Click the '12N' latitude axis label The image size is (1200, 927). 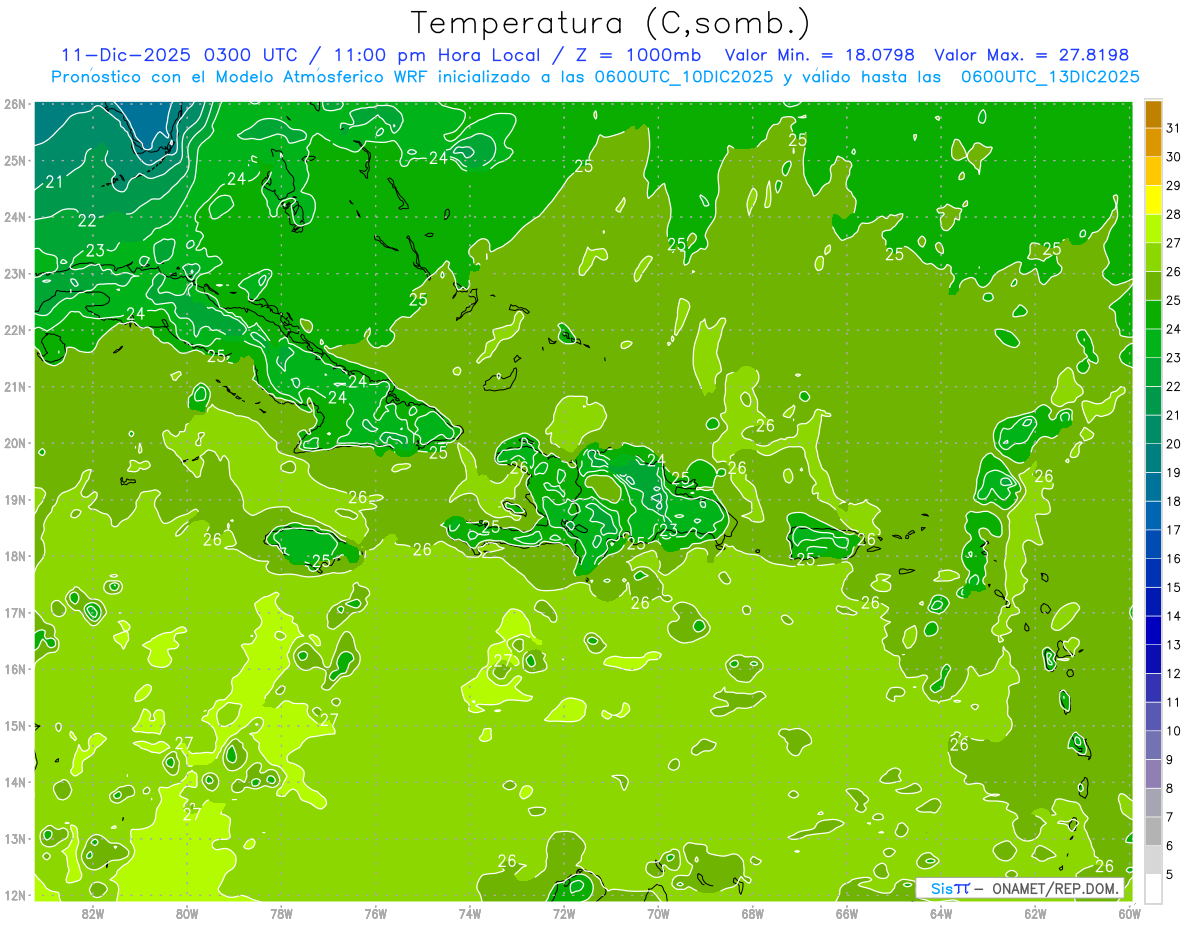point(14,895)
